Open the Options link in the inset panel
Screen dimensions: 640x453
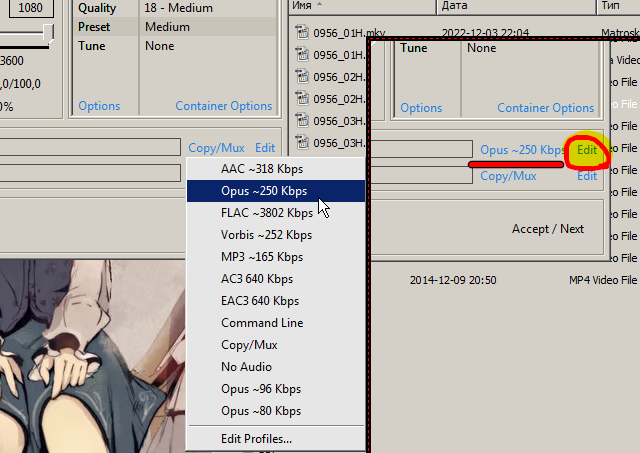click(x=421, y=108)
